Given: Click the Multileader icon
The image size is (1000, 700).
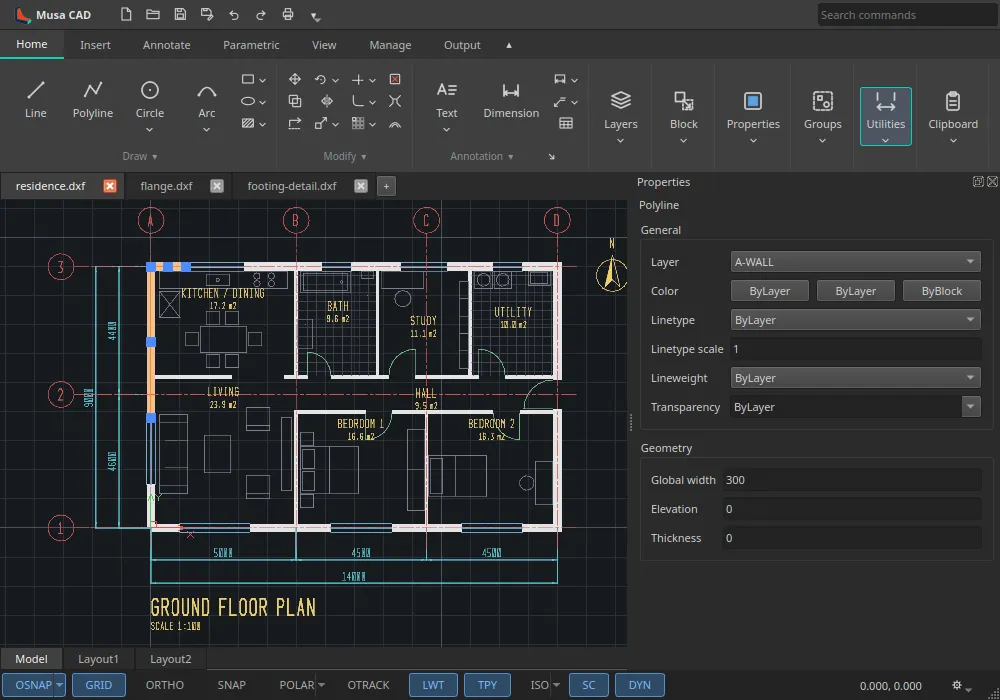Looking at the screenshot, I should 559,101.
